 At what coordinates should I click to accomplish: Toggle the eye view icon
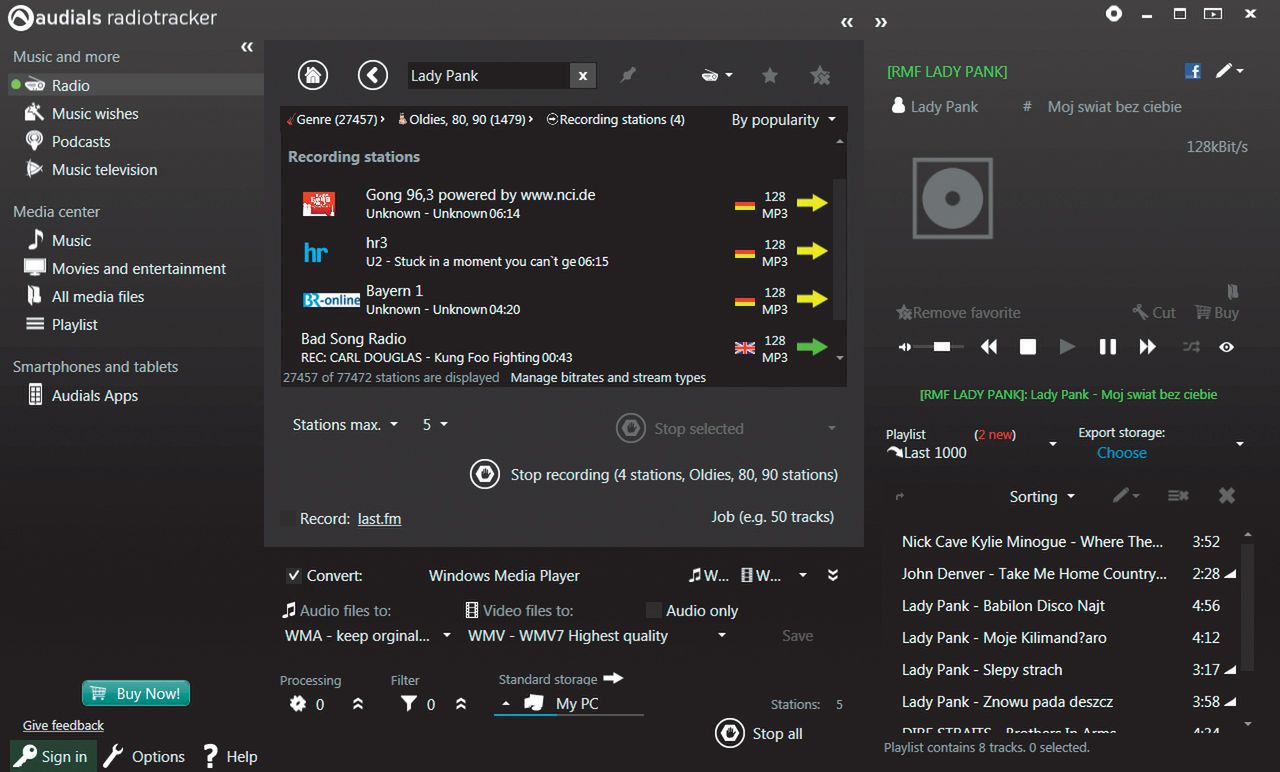click(x=1226, y=347)
